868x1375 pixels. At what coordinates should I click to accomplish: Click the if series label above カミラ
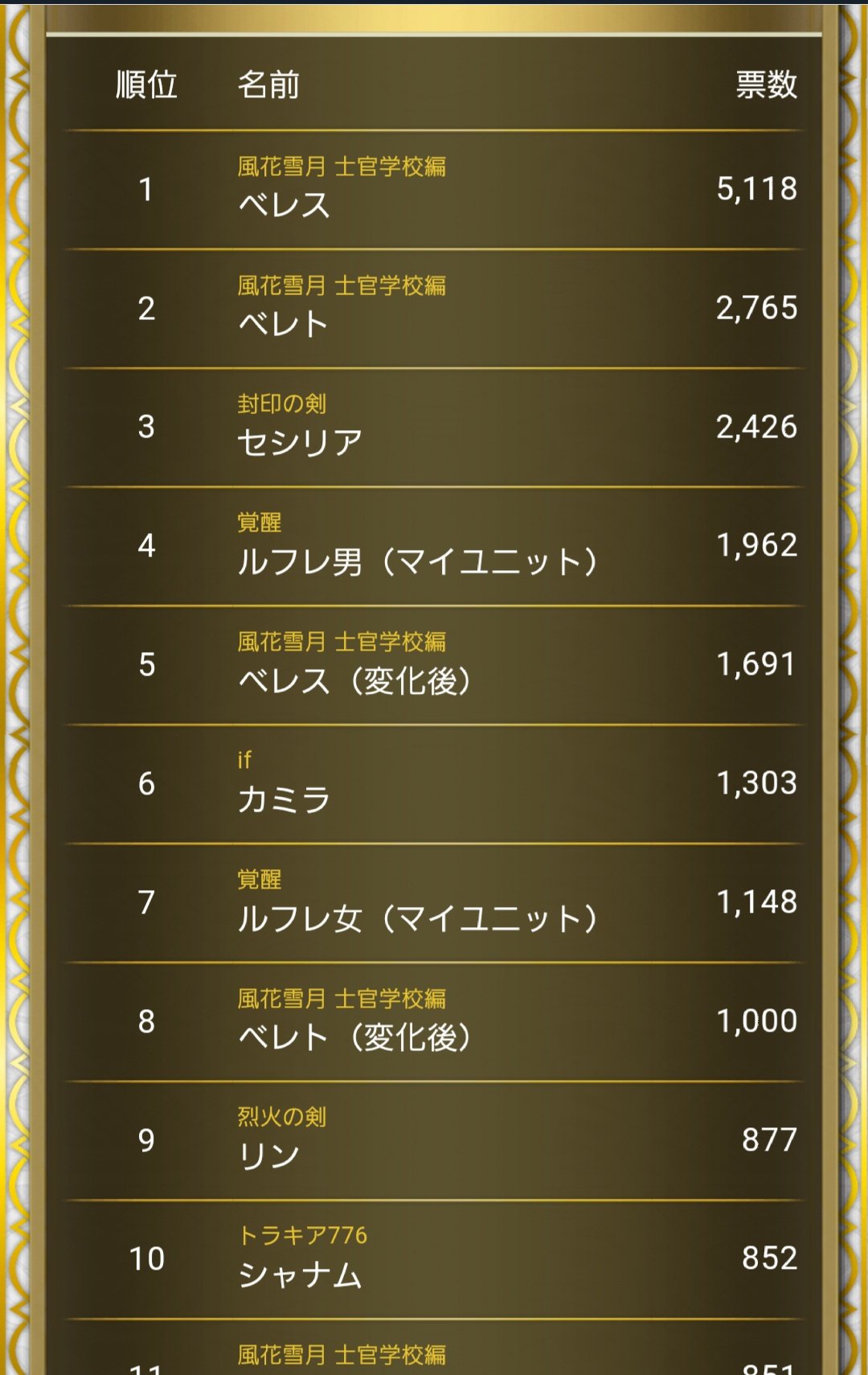click(x=244, y=760)
